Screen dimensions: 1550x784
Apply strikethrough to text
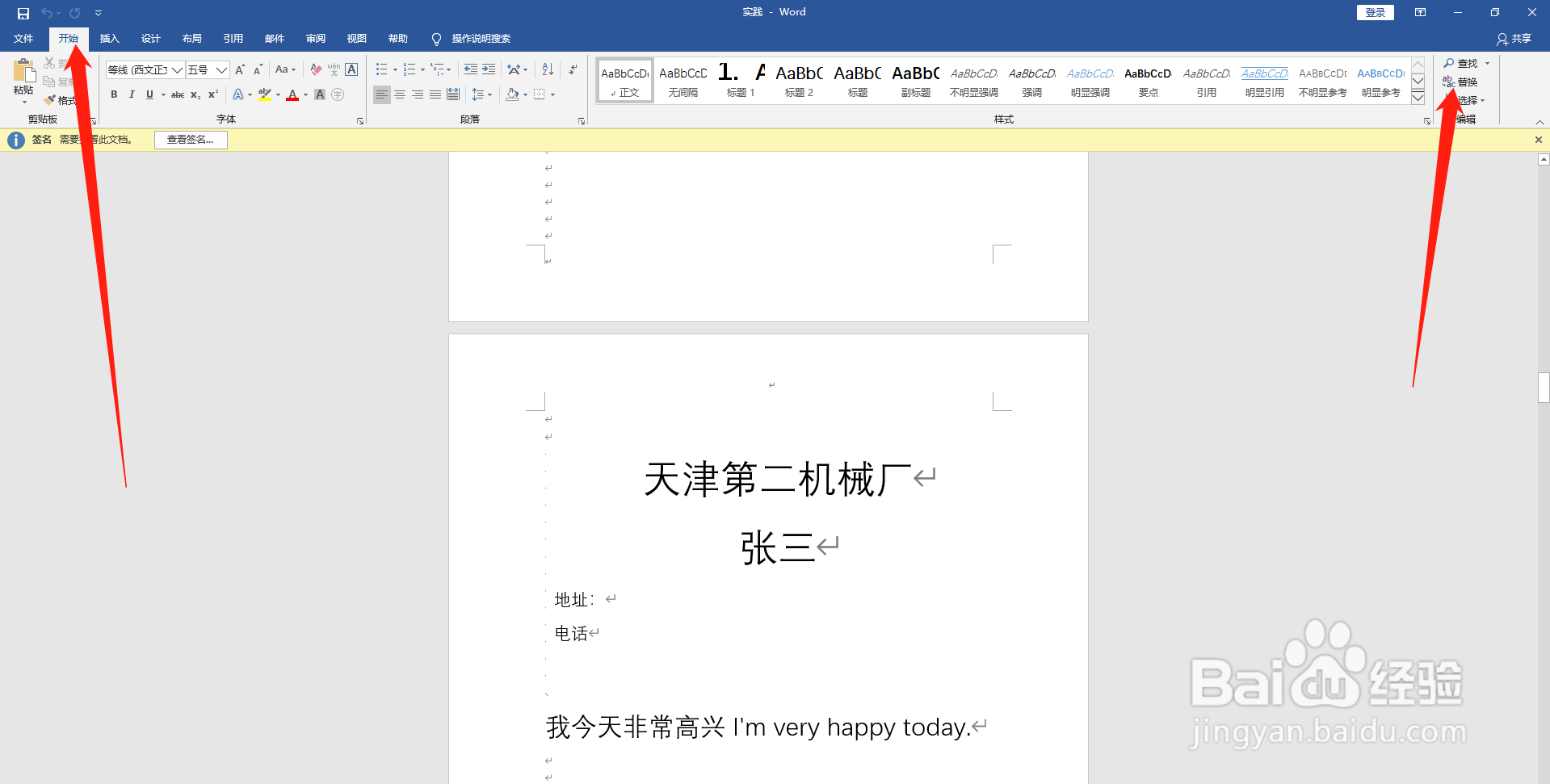click(x=177, y=94)
